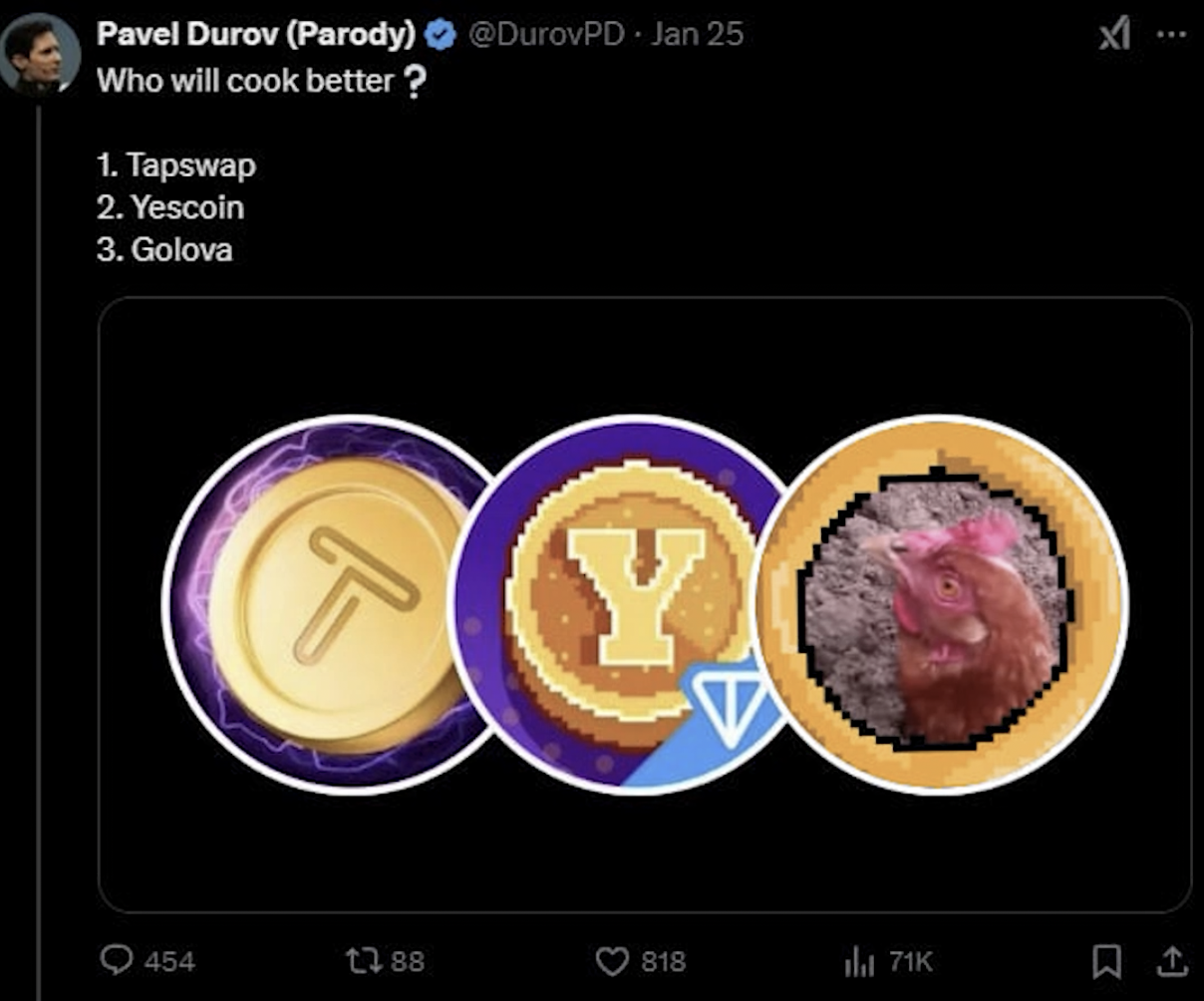
Task: Click the Pavel Durov (Parody) display name
Action: click(x=255, y=34)
